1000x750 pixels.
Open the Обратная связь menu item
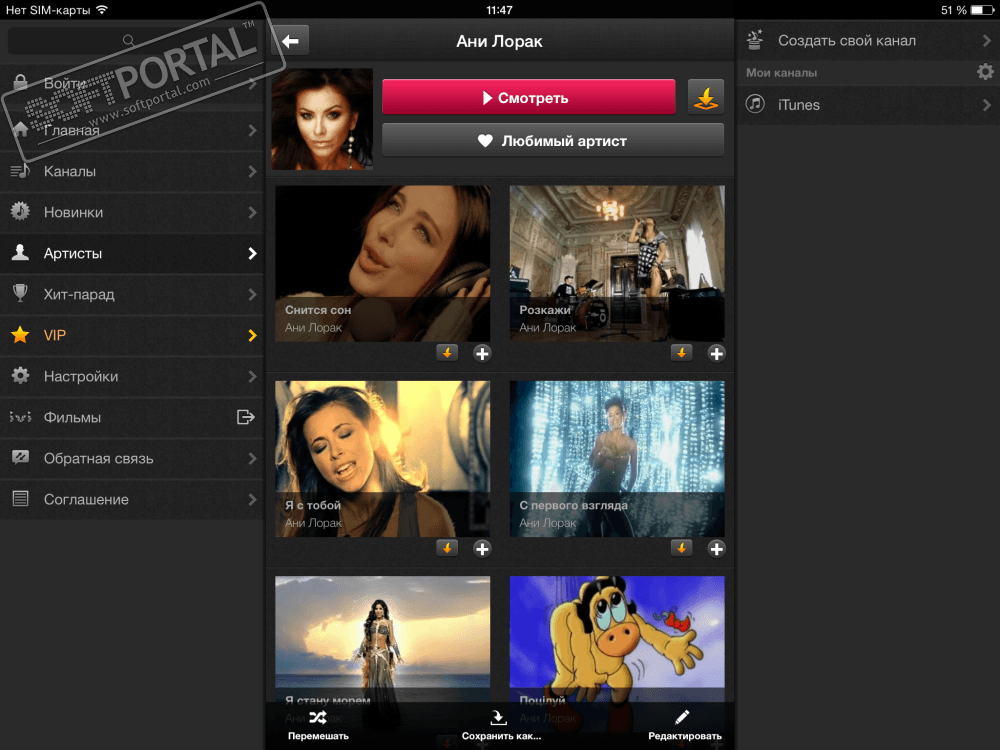coord(132,459)
